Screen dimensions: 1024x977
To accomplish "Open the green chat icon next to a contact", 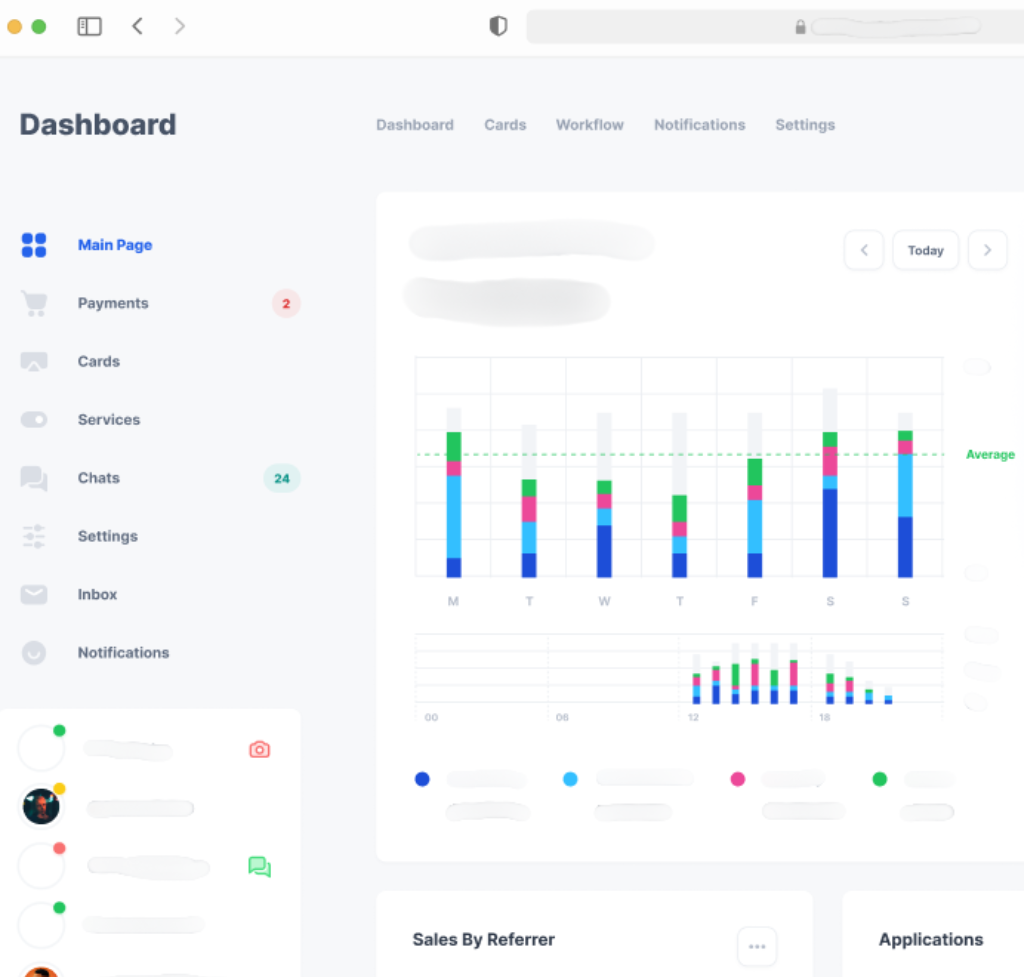I will tap(259, 867).
